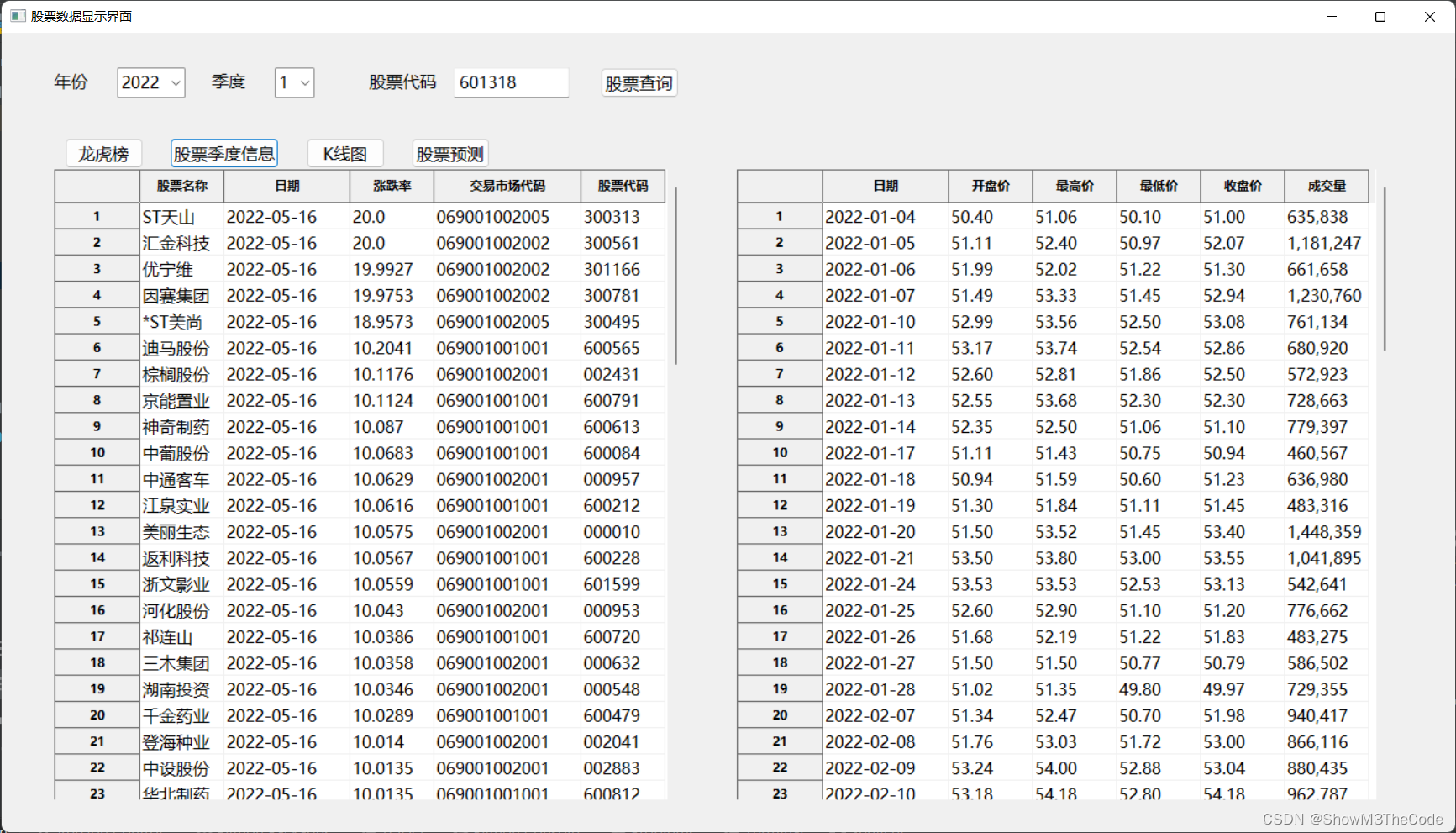Screen dimensions: 1456x833
Task: Select the 交易市场代码 column header
Action: [507, 186]
